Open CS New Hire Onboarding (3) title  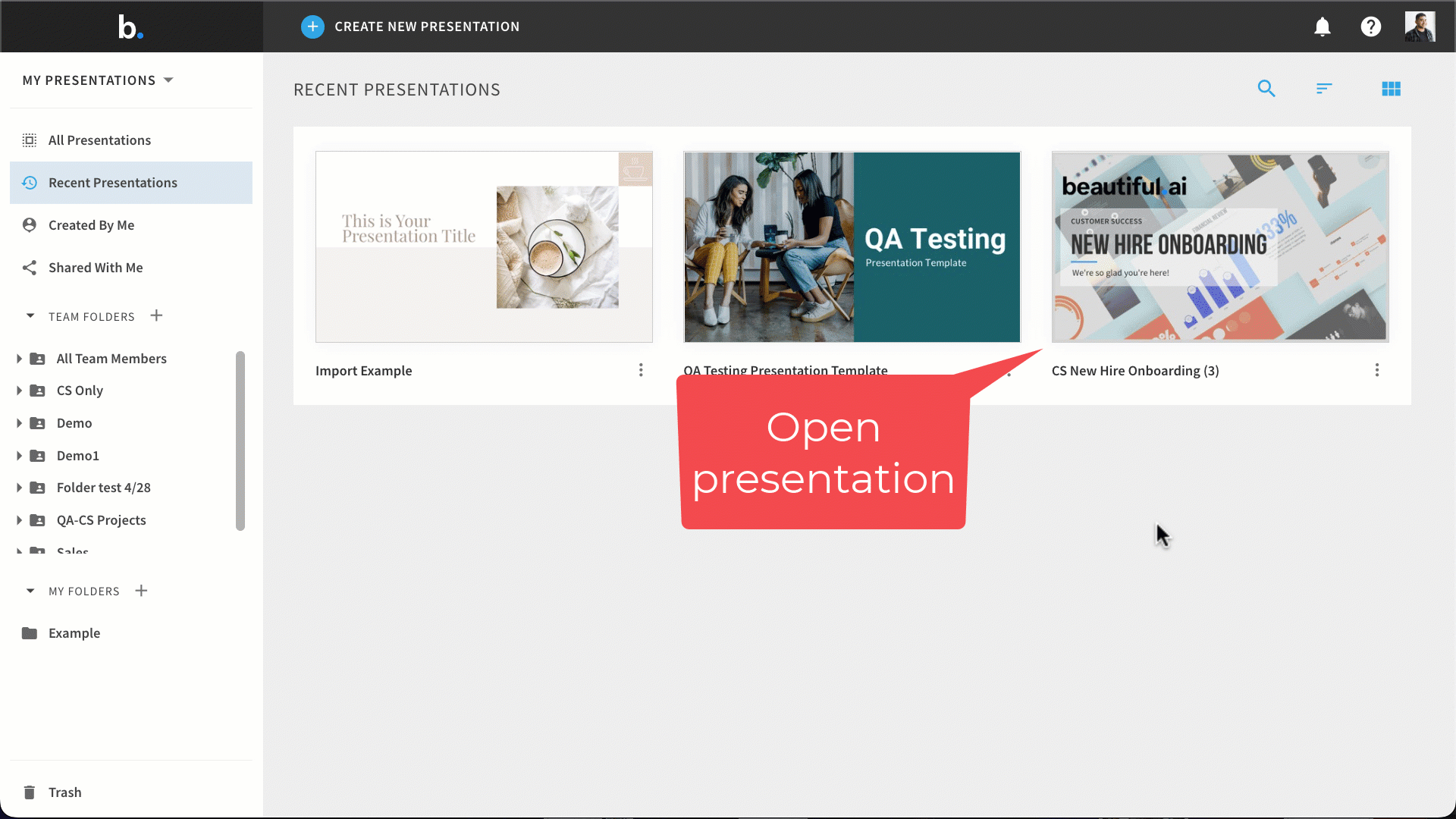tap(1135, 371)
